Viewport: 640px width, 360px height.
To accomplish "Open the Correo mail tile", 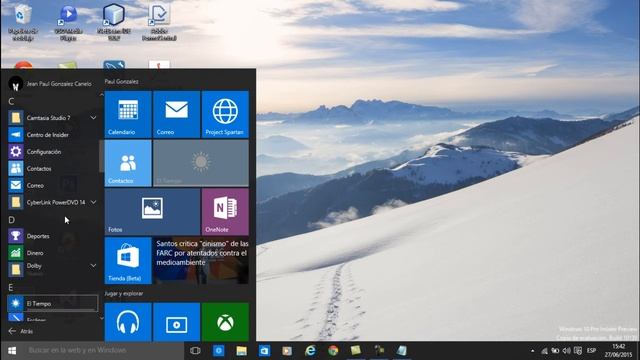I will point(176,114).
